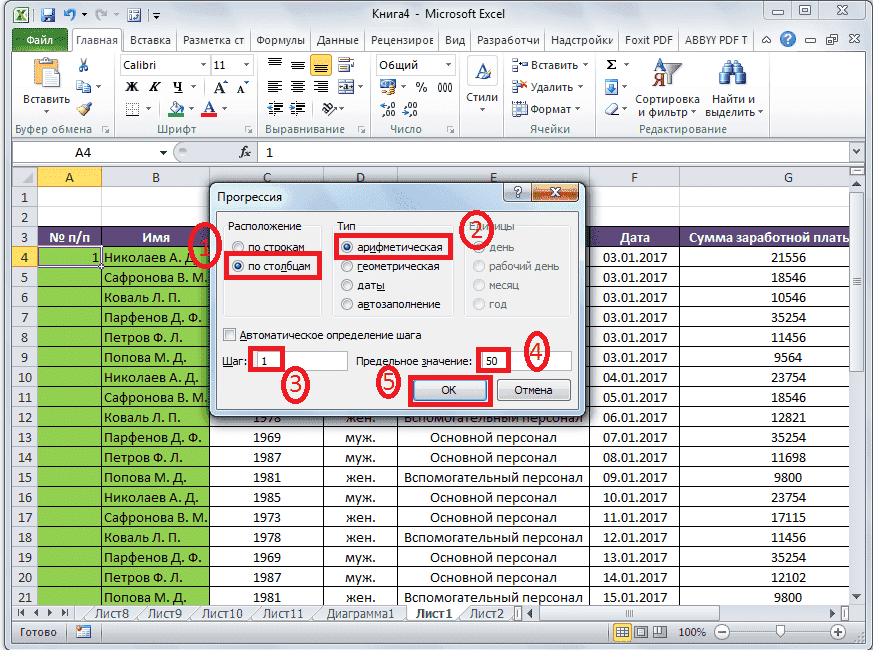
Task: Enable Автоматическое определение шага checkbox
Action: coord(230,334)
